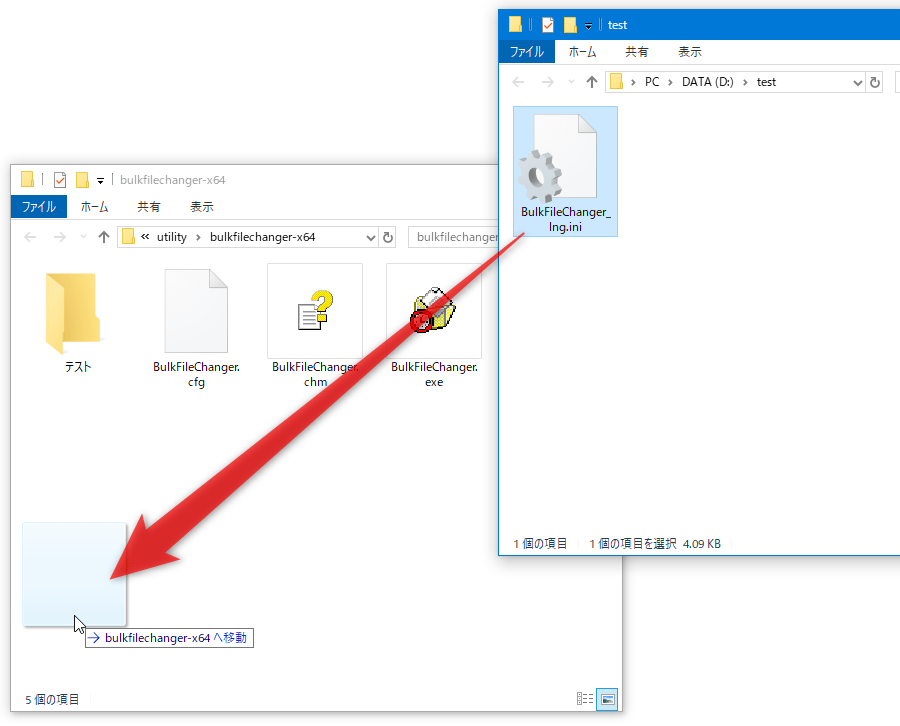Go forward in the test window
Screen dimensions: 900x726
tap(548, 82)
